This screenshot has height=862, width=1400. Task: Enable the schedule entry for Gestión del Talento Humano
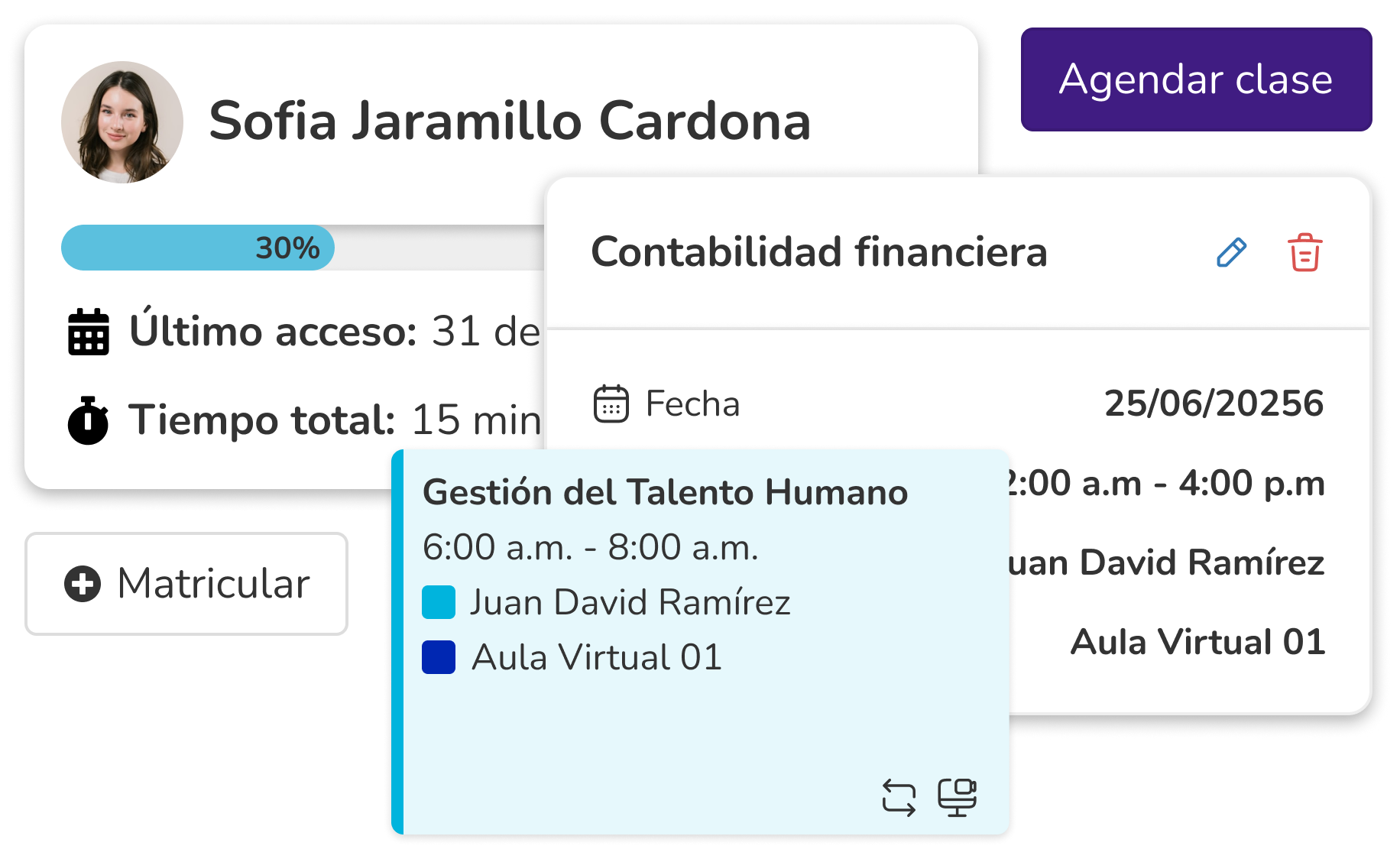665,492
